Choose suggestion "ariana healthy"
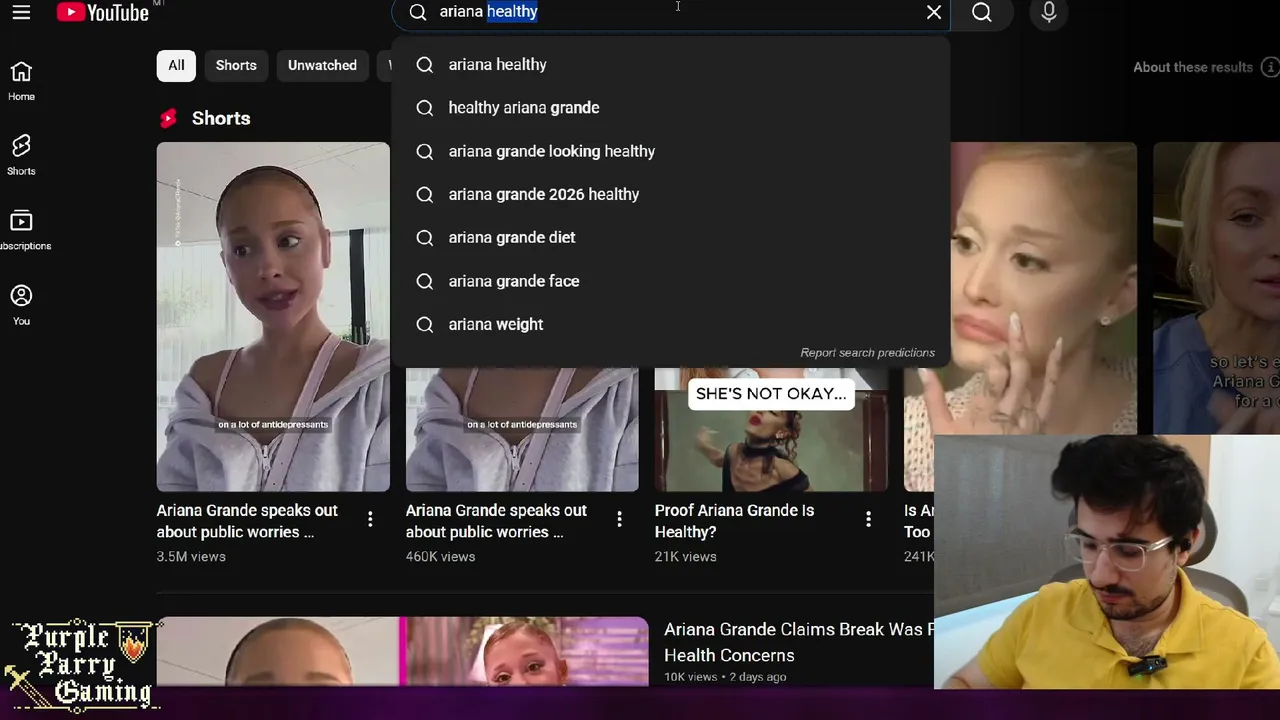The image size is (1280, 720). (x=670, y=65)
